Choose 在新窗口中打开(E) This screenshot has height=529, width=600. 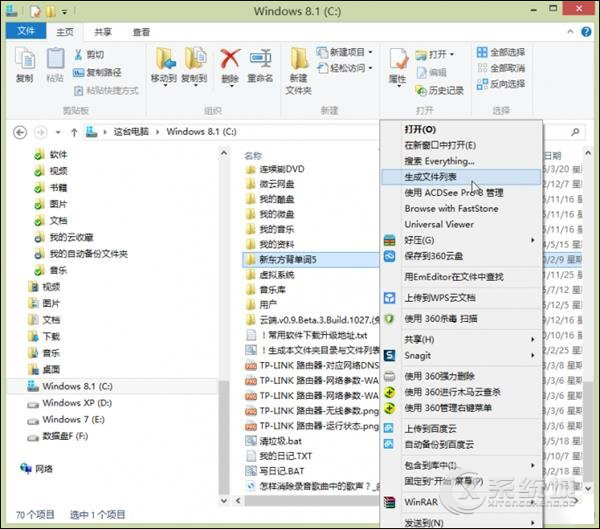461,145
